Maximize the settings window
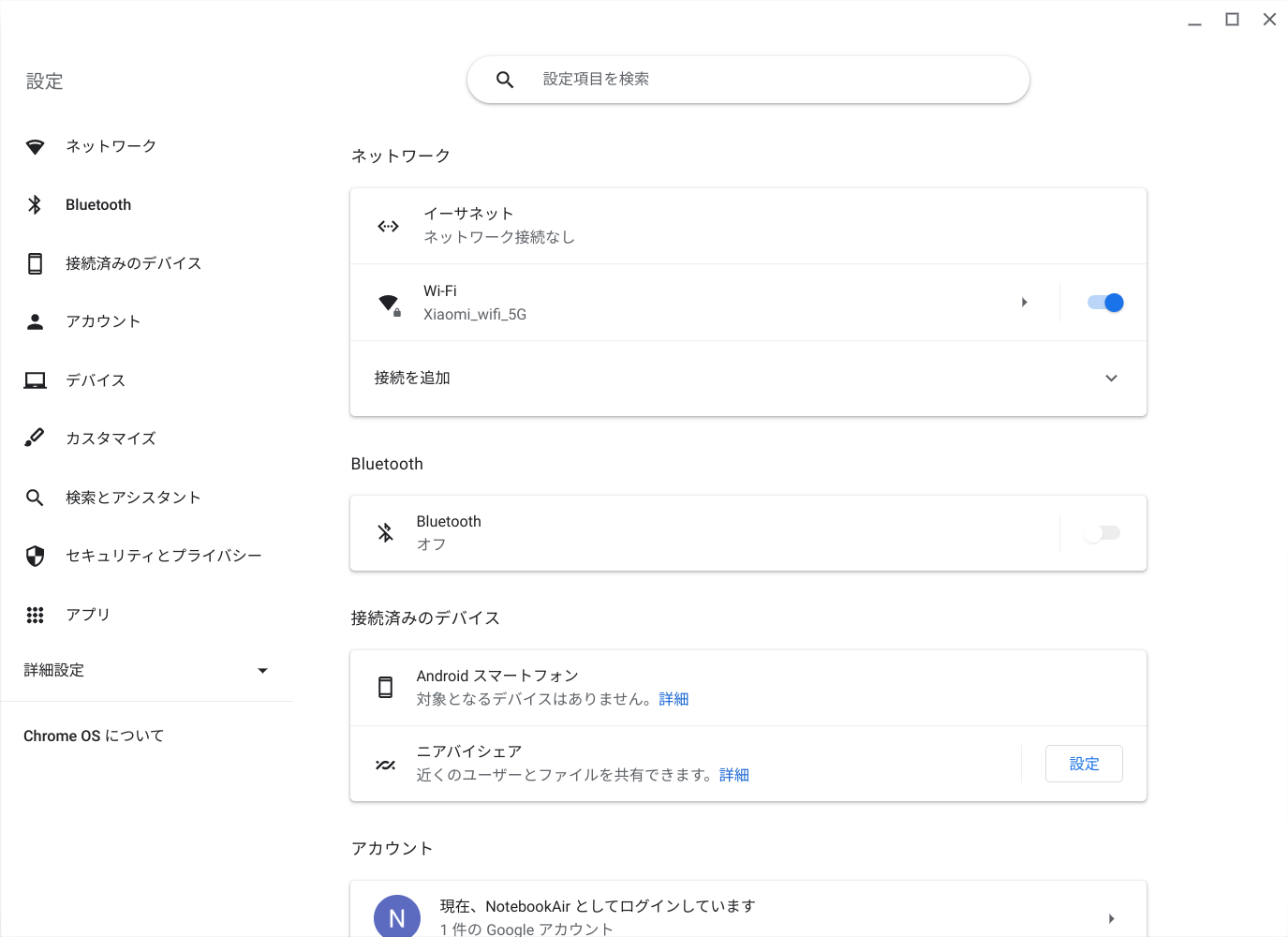Screen dimensions: 1288x937 1232,20
